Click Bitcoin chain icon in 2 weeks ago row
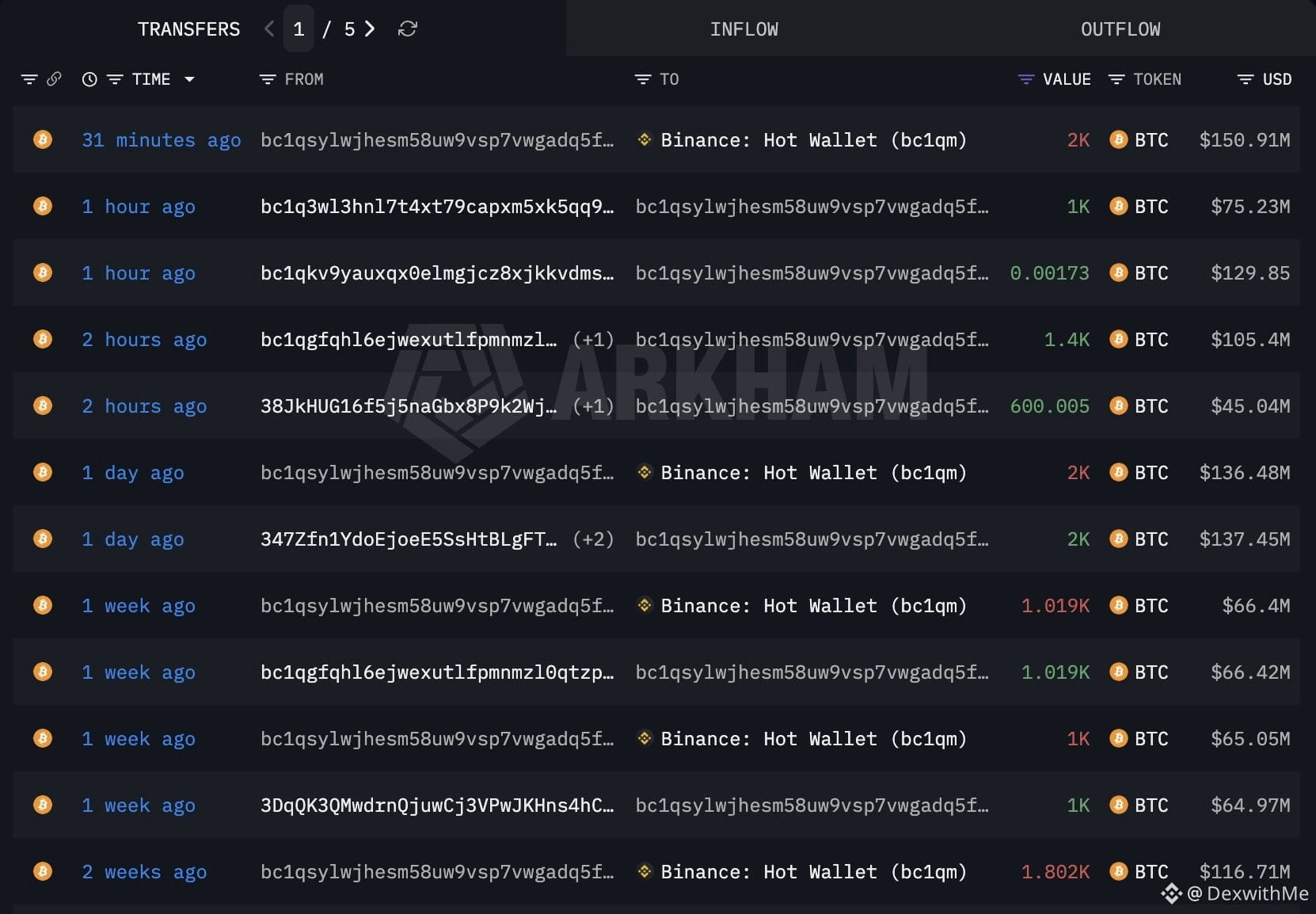 point(43,872)
